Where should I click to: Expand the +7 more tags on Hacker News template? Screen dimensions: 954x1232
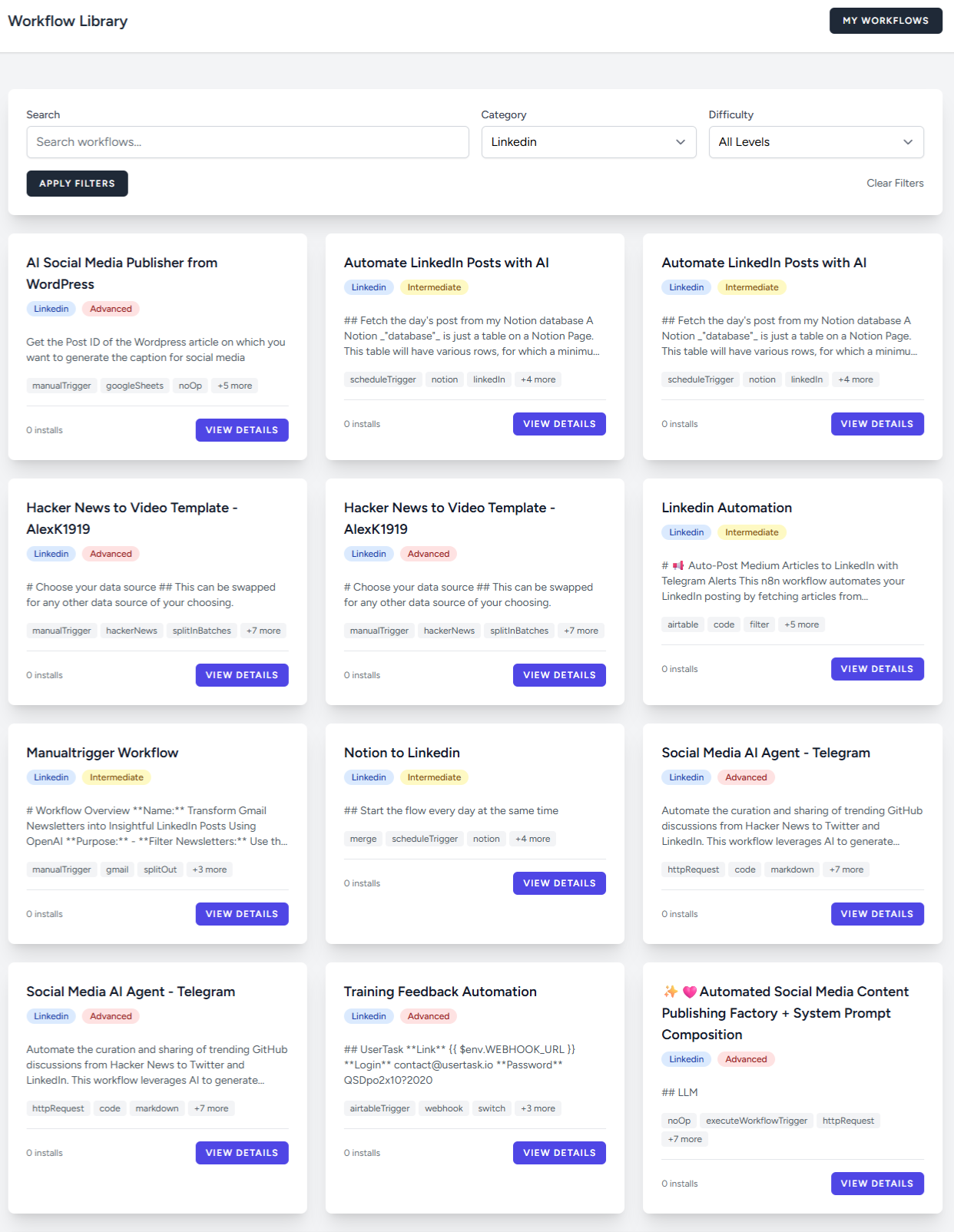(x=263, y=630)
